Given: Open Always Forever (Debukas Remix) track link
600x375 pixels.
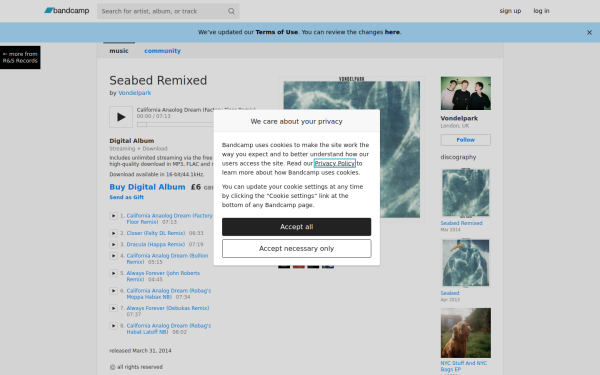Looking at the screenshot, I should click(x=168, y=308).
